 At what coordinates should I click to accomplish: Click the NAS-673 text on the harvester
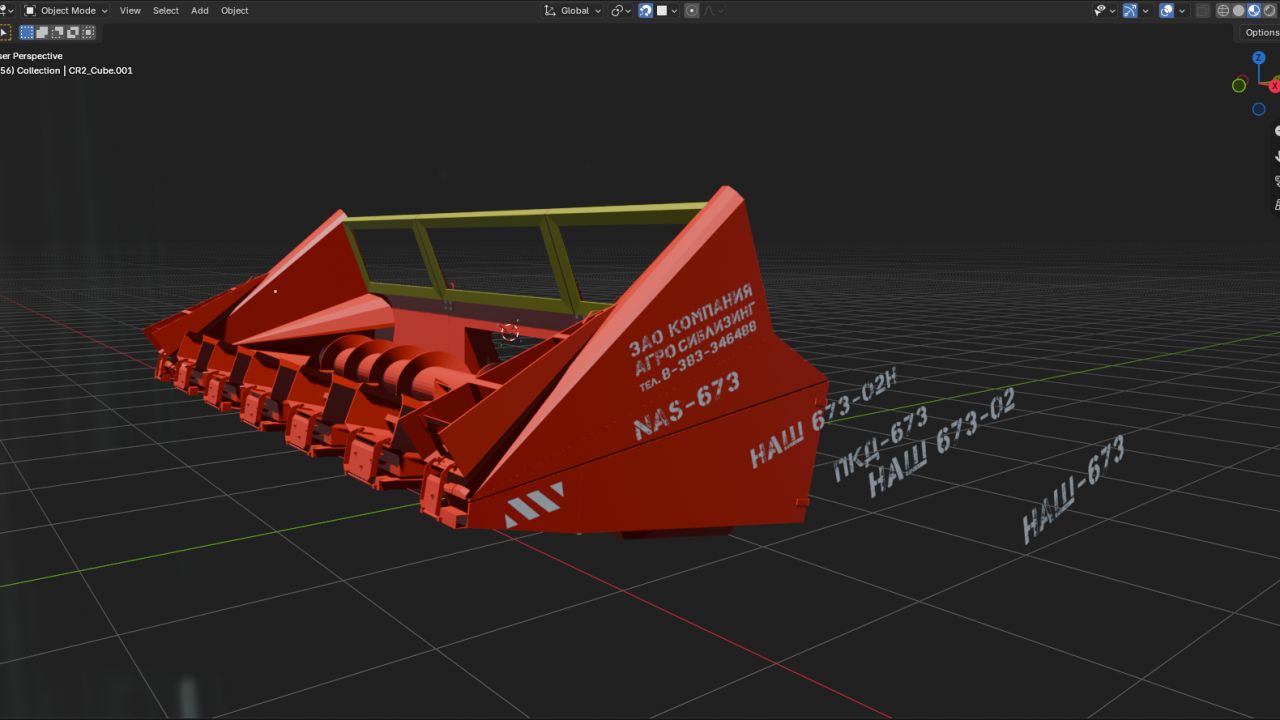coord(687,405)
